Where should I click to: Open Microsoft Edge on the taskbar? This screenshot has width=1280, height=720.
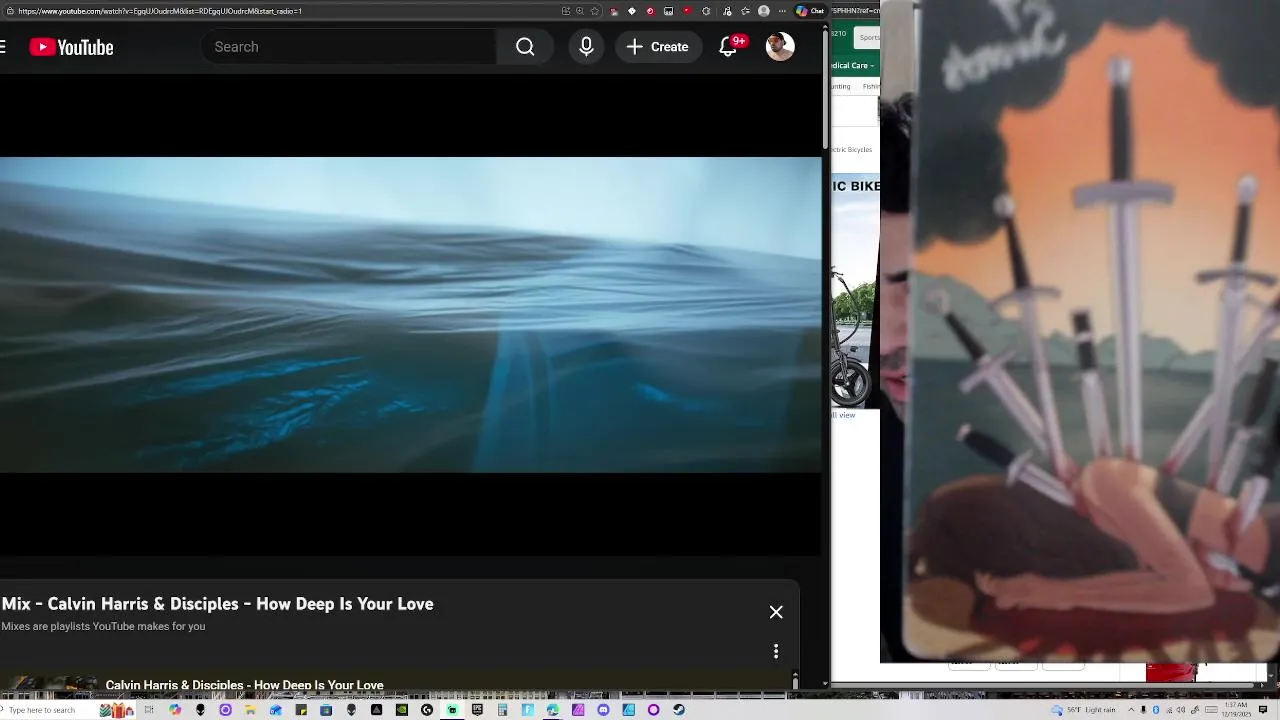[553, 710]
